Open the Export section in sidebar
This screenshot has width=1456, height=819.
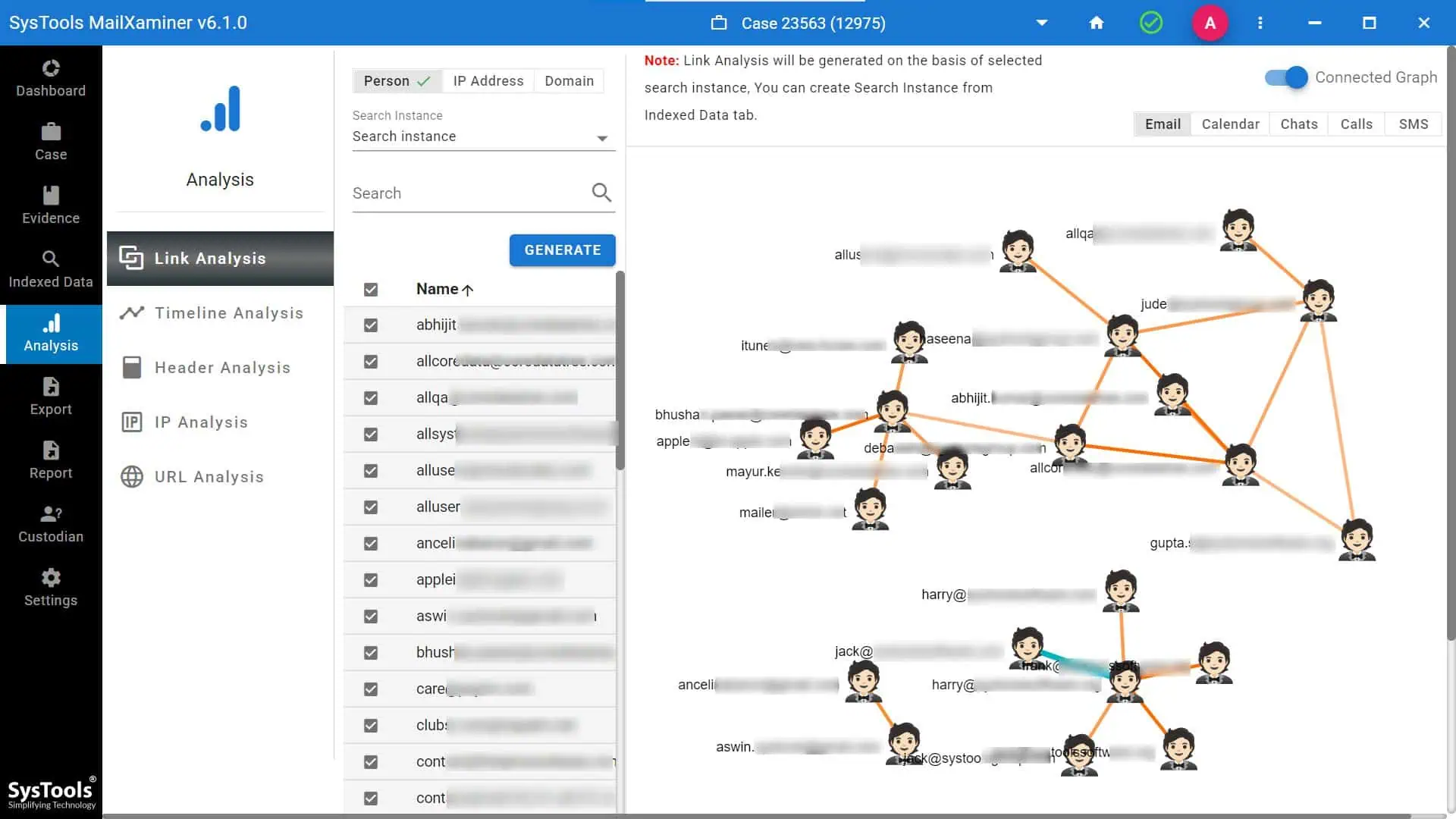(x=51, y=397)
